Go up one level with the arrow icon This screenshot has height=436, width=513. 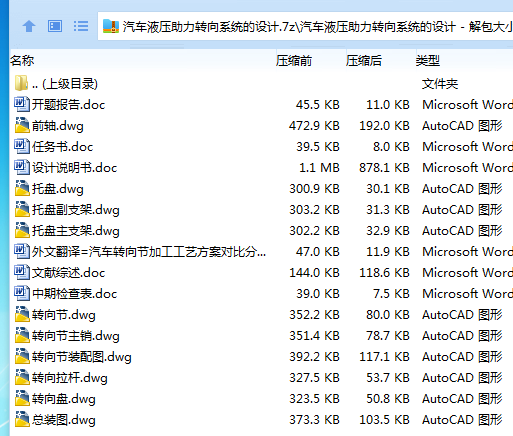point(29,26)
